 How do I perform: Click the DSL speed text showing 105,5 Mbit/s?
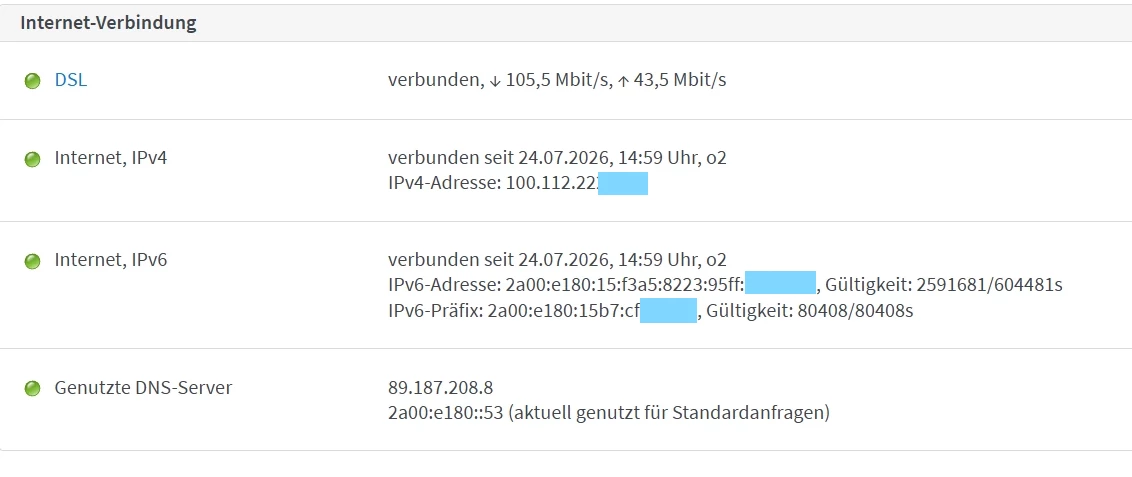tap(557, 81)
